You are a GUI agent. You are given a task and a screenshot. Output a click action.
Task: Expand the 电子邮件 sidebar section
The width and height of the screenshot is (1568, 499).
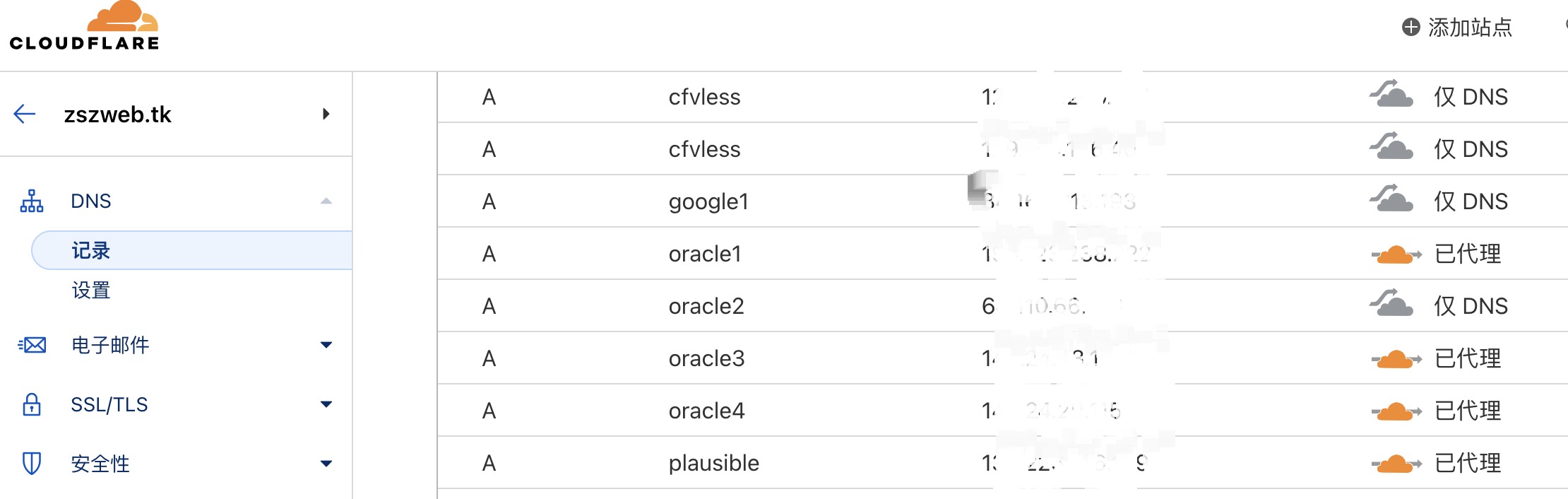pos(326,345)
